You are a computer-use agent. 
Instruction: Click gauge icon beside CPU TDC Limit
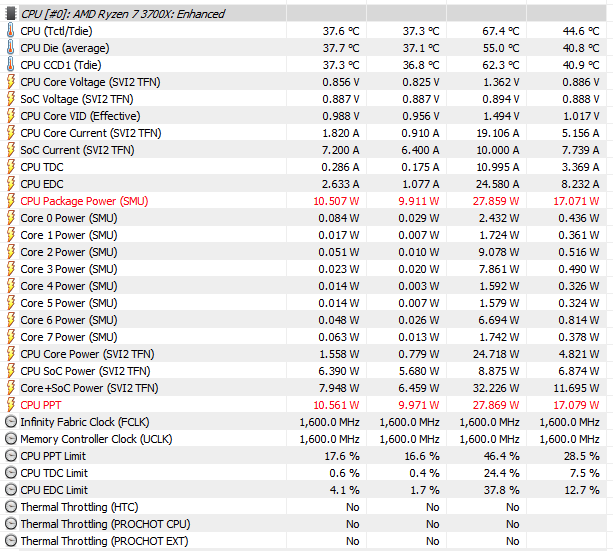(x=11, y=473)
